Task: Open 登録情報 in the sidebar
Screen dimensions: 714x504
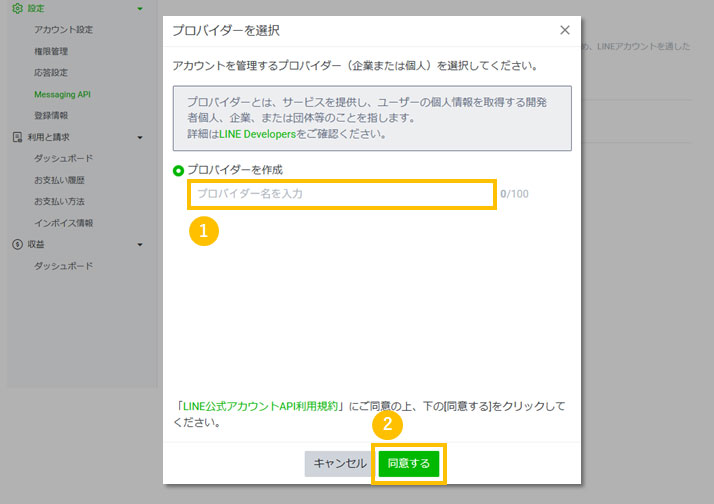Action: [x=51, y=115]
